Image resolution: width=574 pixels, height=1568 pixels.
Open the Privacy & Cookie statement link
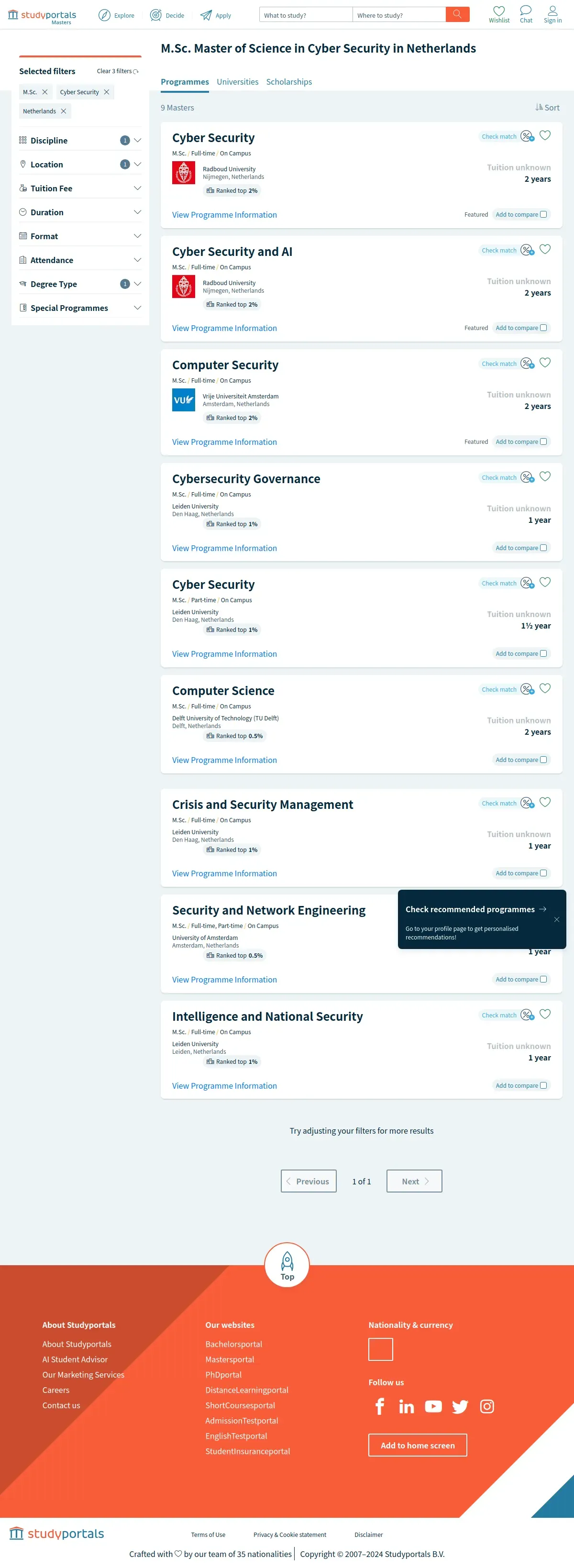click(290, 1535)
